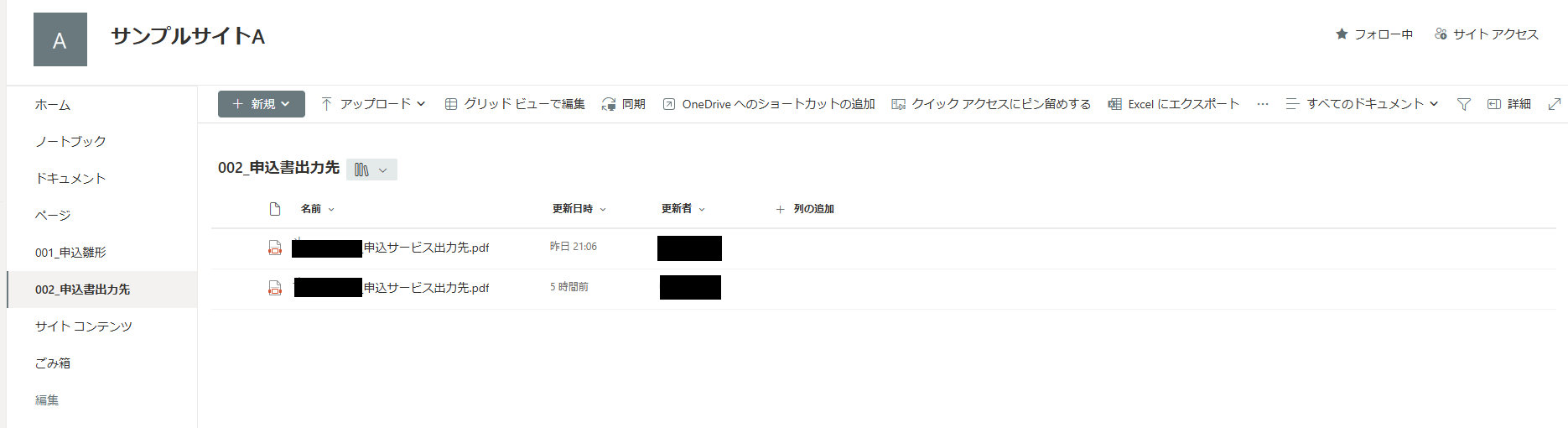
Task: Click the 5 時間前 date cell
Action: (569, 287)
